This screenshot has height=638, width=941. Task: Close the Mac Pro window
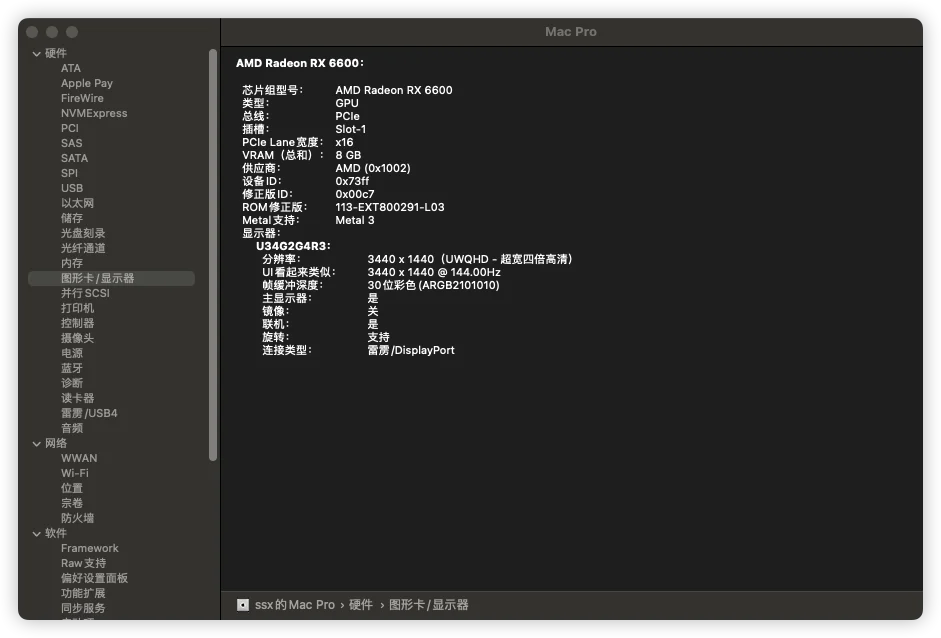tap(32, 32)
